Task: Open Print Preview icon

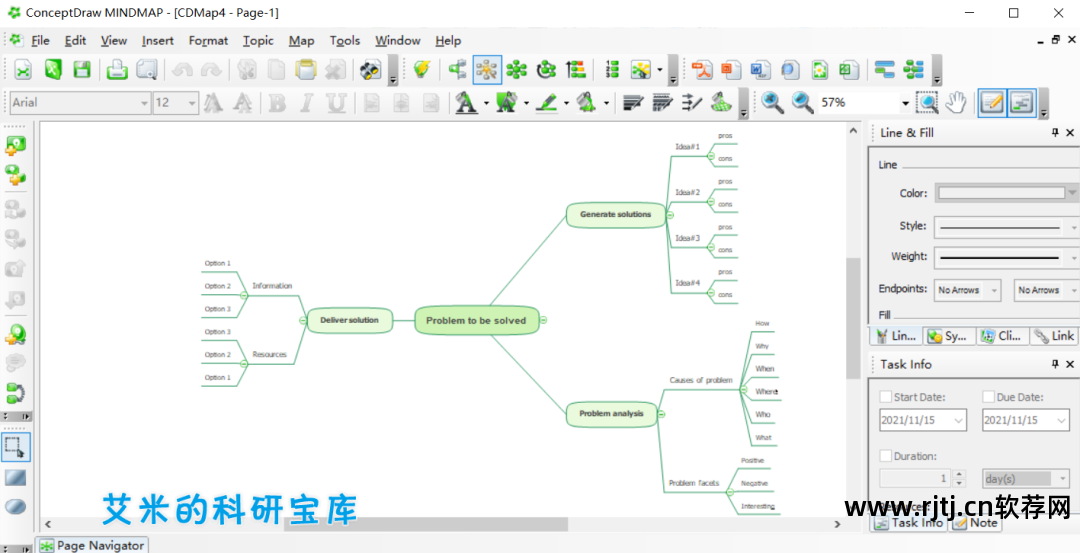Action: tap(146, 69)
